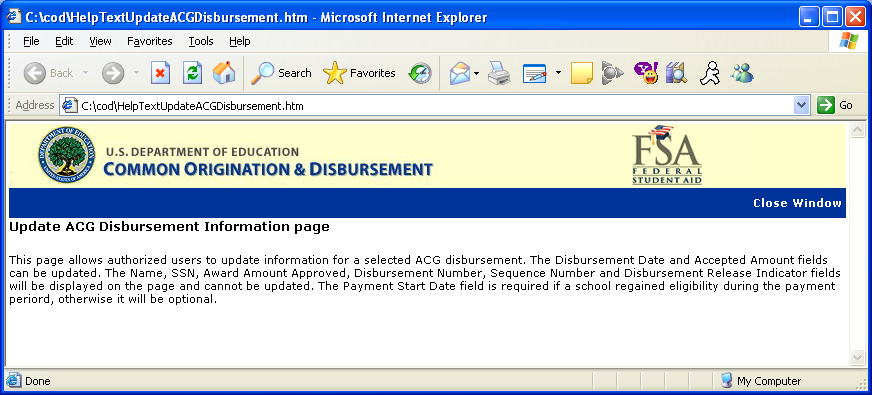Open the Help menu
Screen dimensions: 872x395
240,41
